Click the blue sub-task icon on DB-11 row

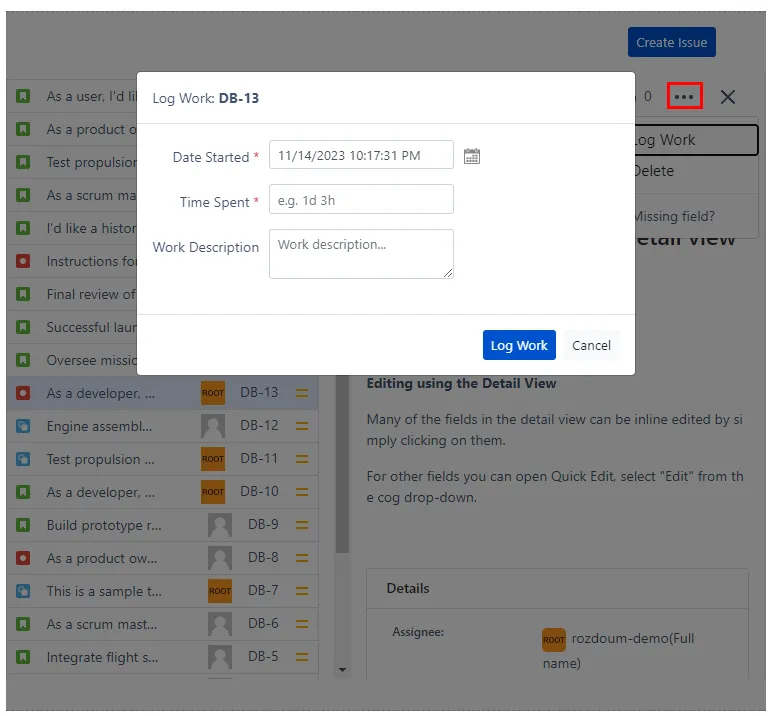(x=23, y=459)
